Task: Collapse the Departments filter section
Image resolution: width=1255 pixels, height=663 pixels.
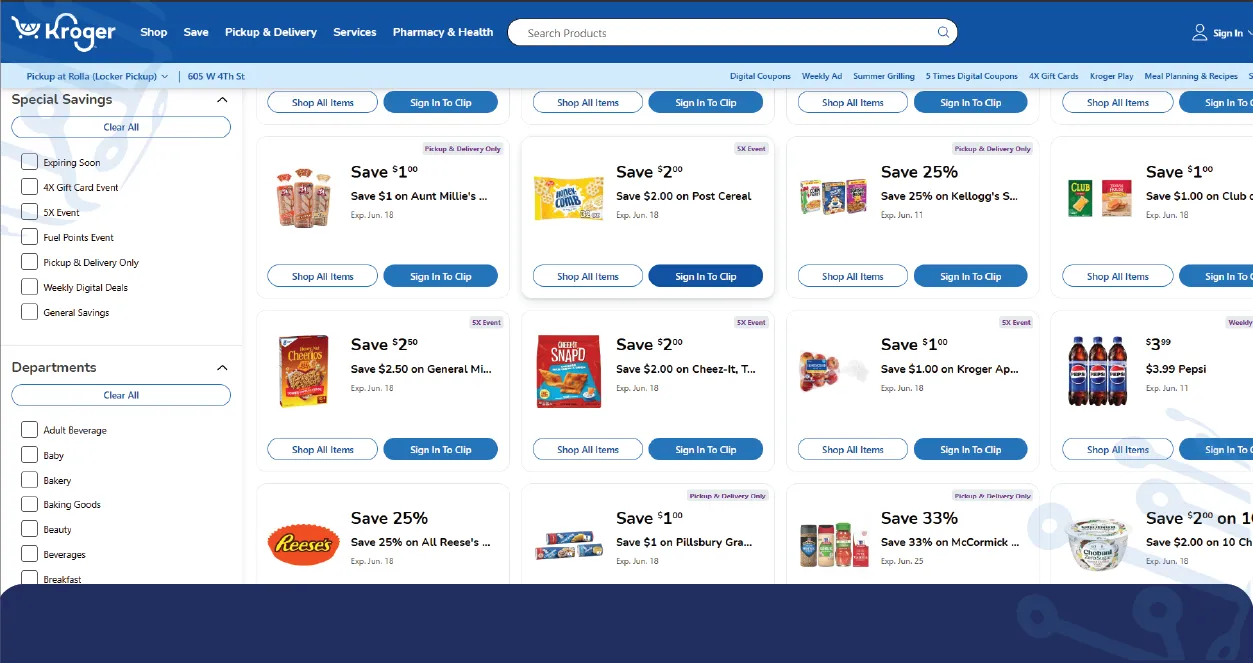Action: (x=222, y=368)
